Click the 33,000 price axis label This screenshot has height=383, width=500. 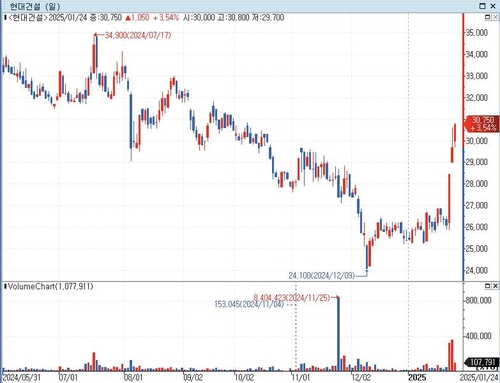pyautogui.click(x=476, y=76)
